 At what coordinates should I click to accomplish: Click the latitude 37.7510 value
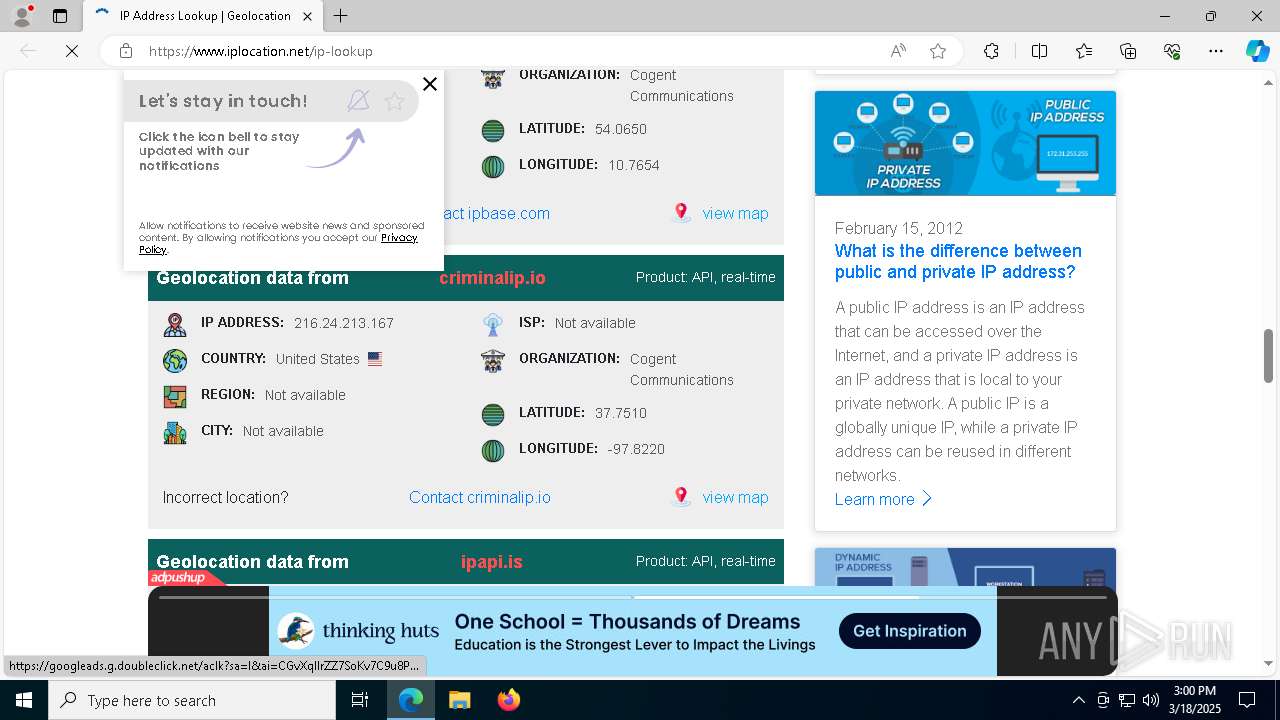(x=621, y=413)
